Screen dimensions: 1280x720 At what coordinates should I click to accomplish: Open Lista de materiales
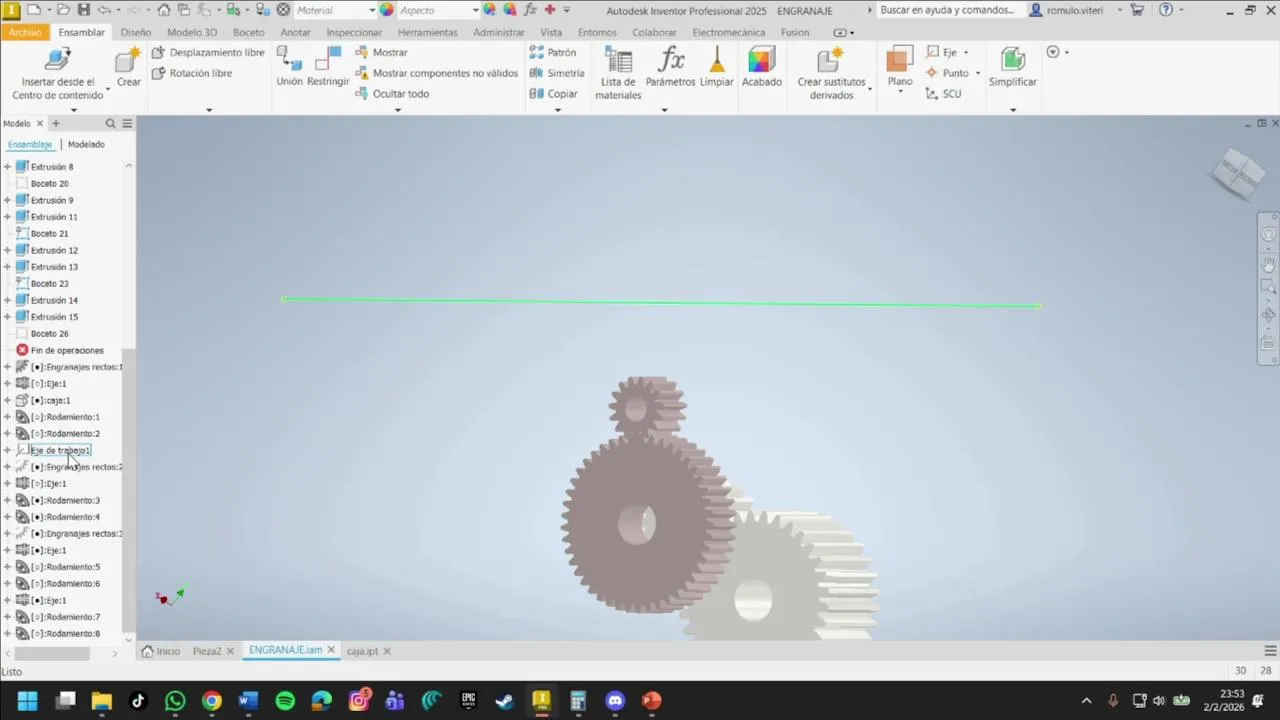pyautogui.click(x=618, y=74)
